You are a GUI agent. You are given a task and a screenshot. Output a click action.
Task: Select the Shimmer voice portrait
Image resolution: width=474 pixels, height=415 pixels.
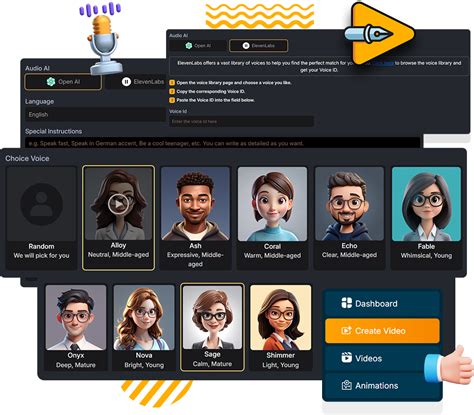281,317
